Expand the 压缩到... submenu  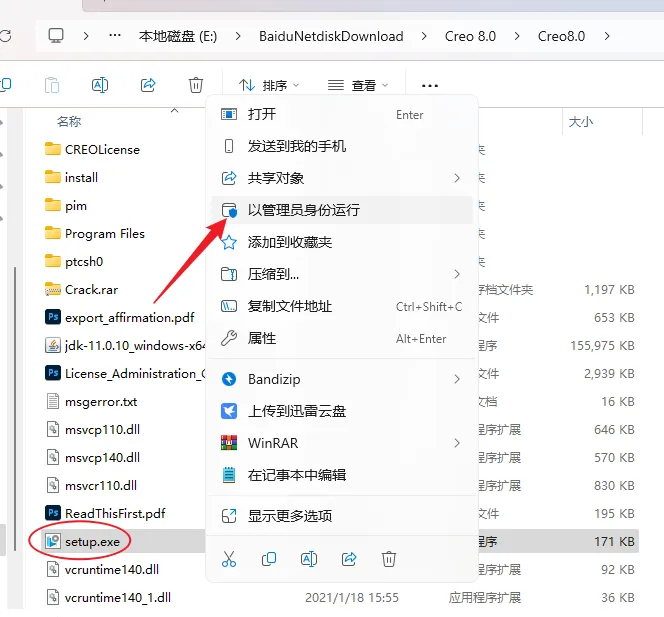coord(457,274)
